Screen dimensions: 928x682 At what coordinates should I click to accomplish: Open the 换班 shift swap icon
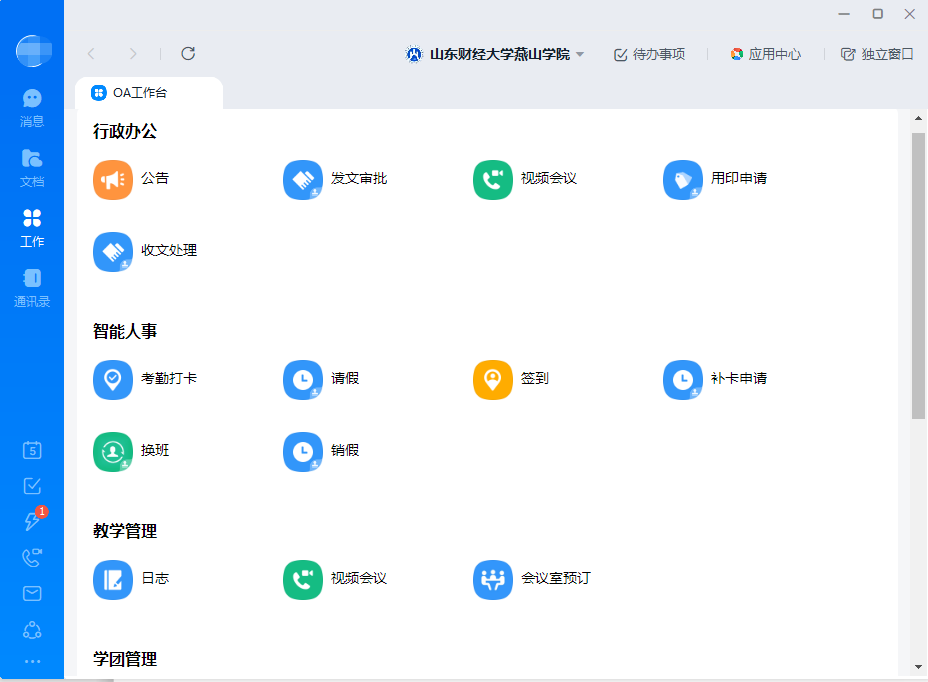point(113,452)
